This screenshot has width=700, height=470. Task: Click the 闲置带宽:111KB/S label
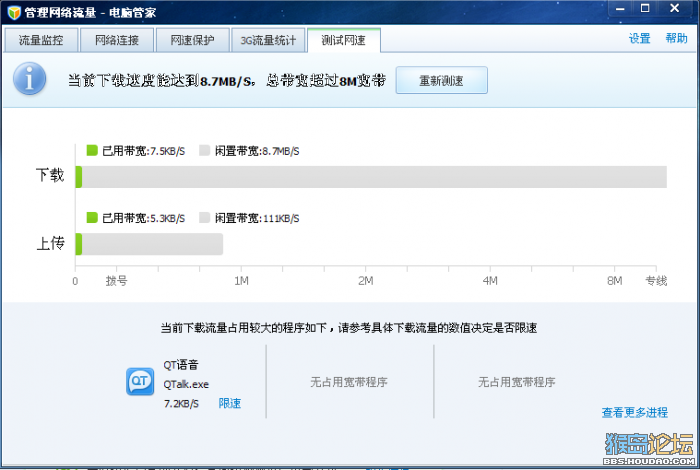click(x=257, y=218)
